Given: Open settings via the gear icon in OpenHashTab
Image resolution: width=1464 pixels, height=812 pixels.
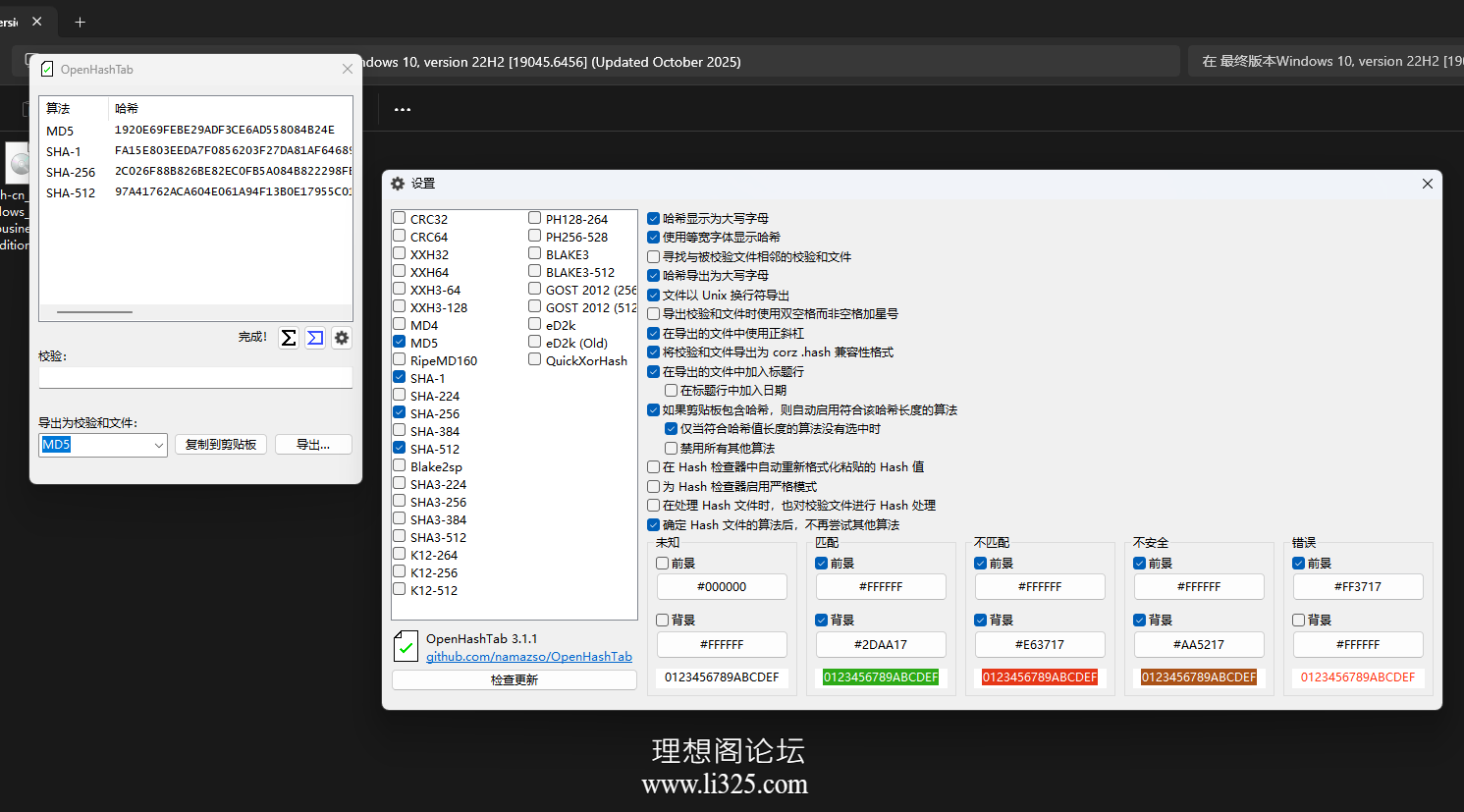Looking at the screenshot, I should 341,338.
